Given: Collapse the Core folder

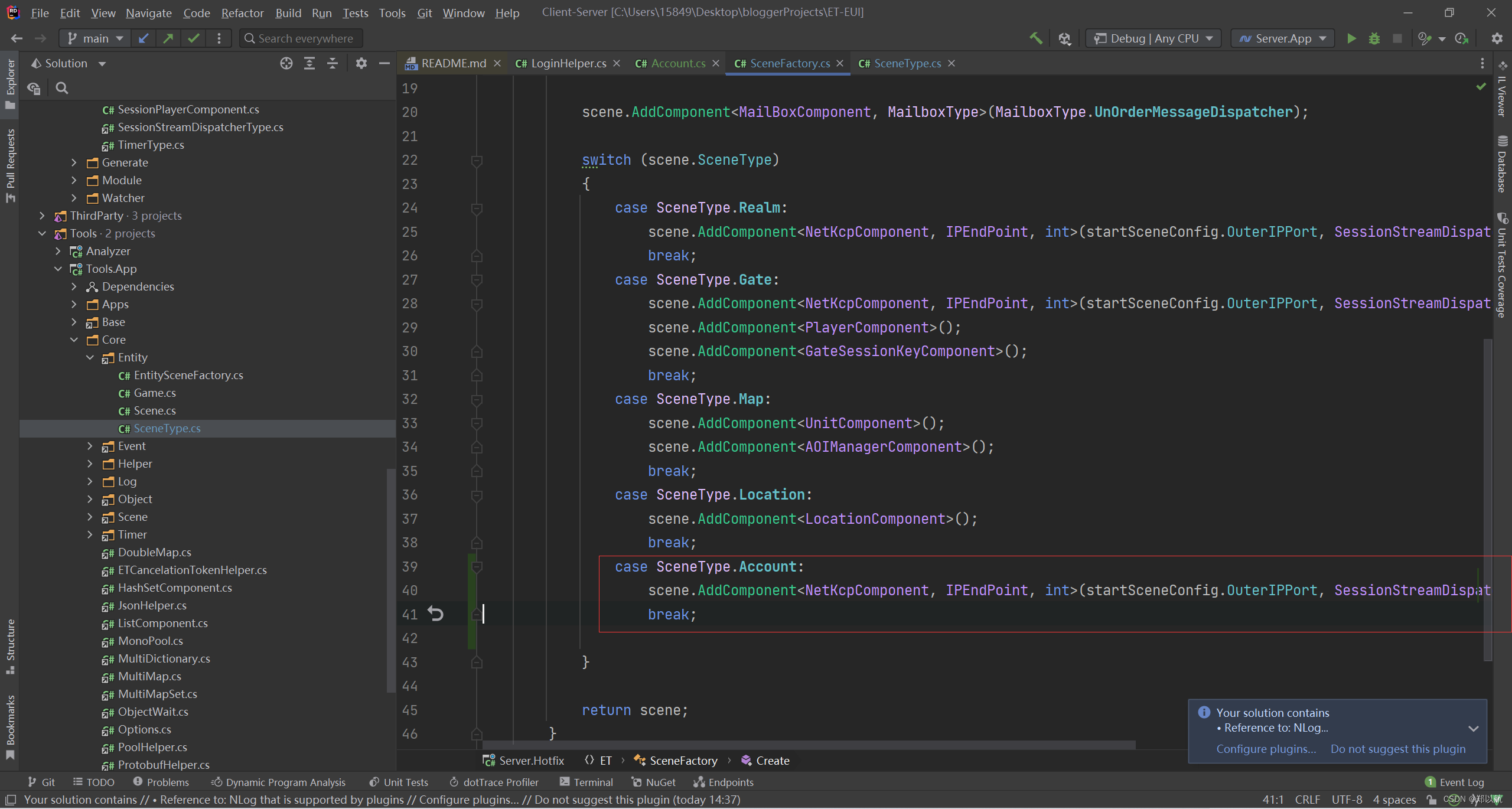Looking at the screenshot, I should pos(74,340).
